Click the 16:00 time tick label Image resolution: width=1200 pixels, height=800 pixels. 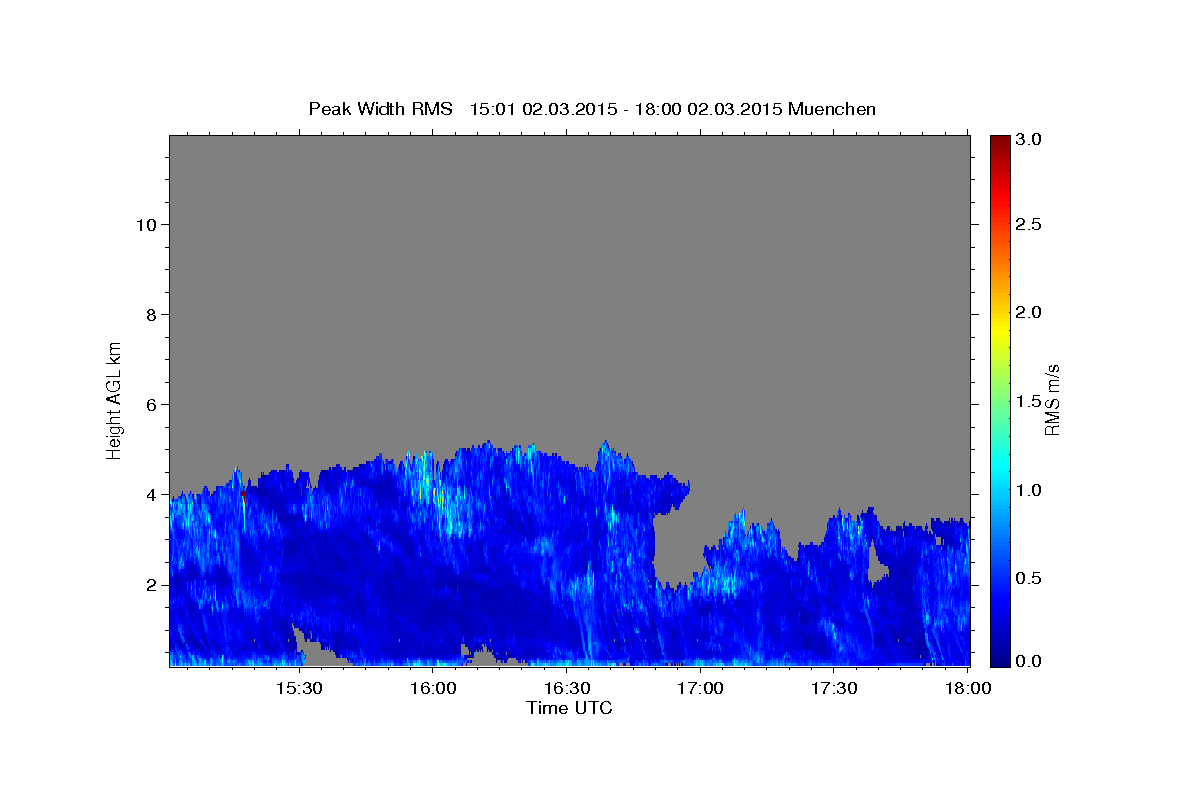(x=433, y=689)
